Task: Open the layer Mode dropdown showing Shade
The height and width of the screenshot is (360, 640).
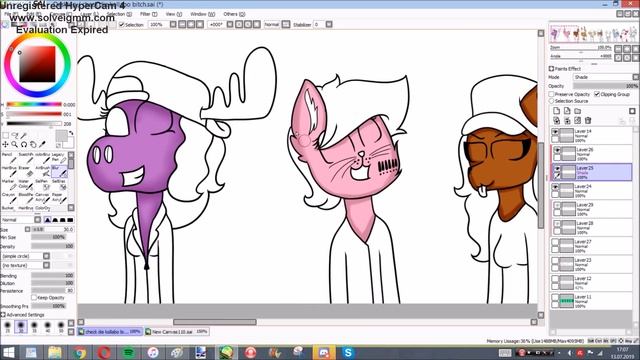Action: coord(606,77)
